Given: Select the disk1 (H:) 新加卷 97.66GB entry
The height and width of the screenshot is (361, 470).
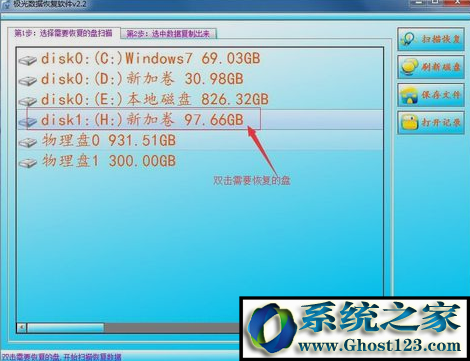Looking at the screenshot, I should [x=142, y=120].
